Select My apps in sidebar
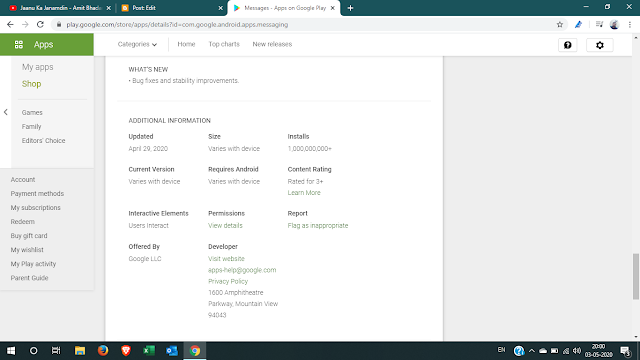 click(x=38, y=67)
